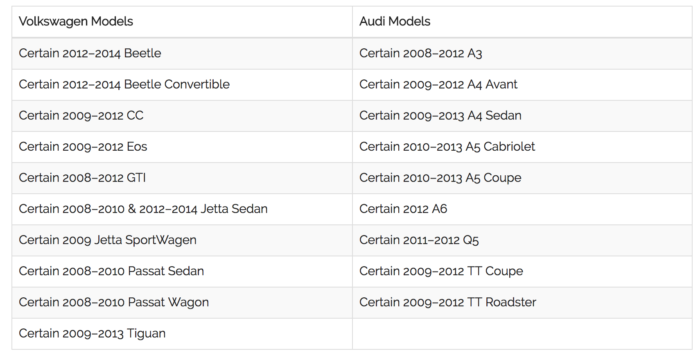700x360 pixels.
Task: Click the Audi Models column header
Action: [x=522, y=21]
